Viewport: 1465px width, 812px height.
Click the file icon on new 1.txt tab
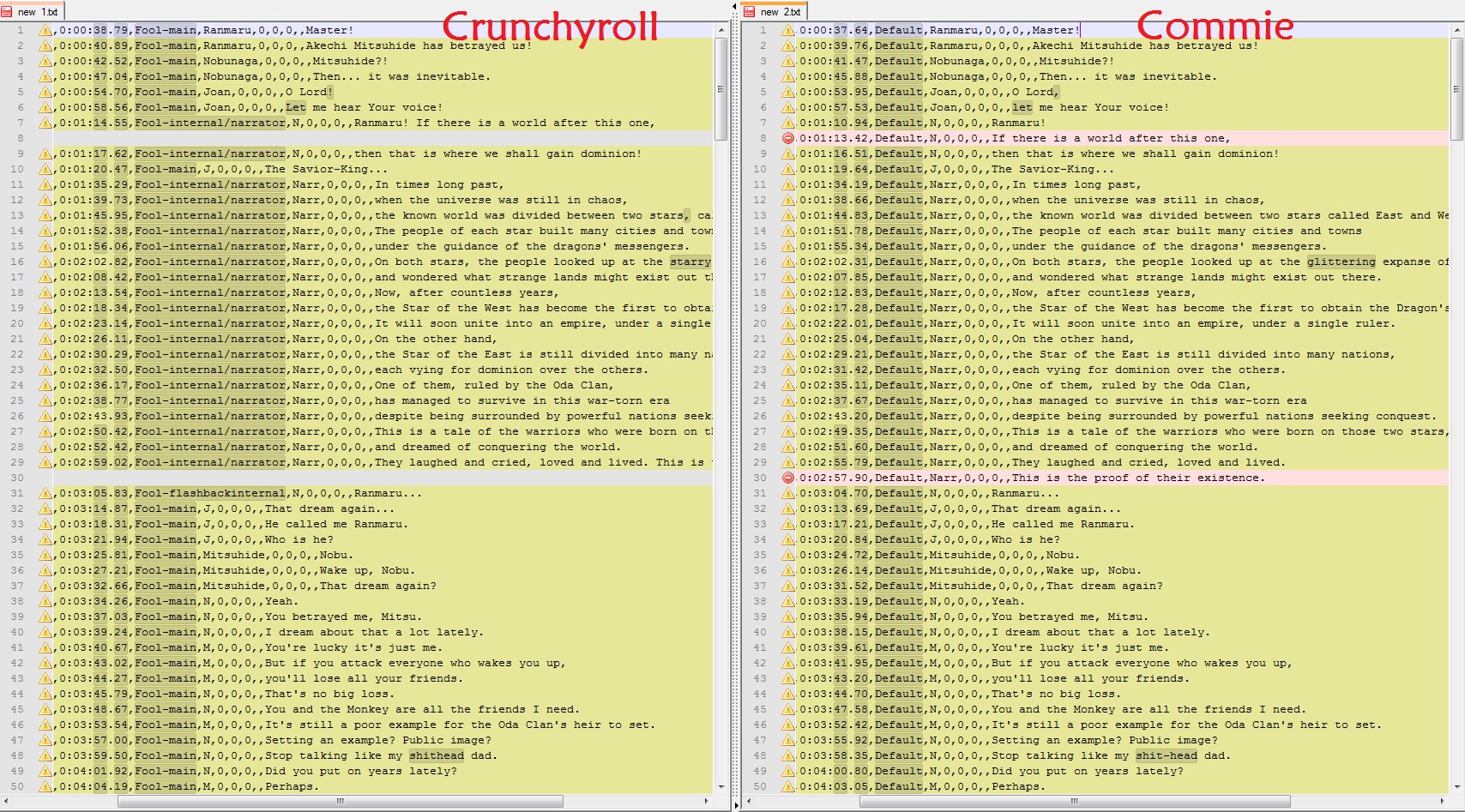pos(7,12)
